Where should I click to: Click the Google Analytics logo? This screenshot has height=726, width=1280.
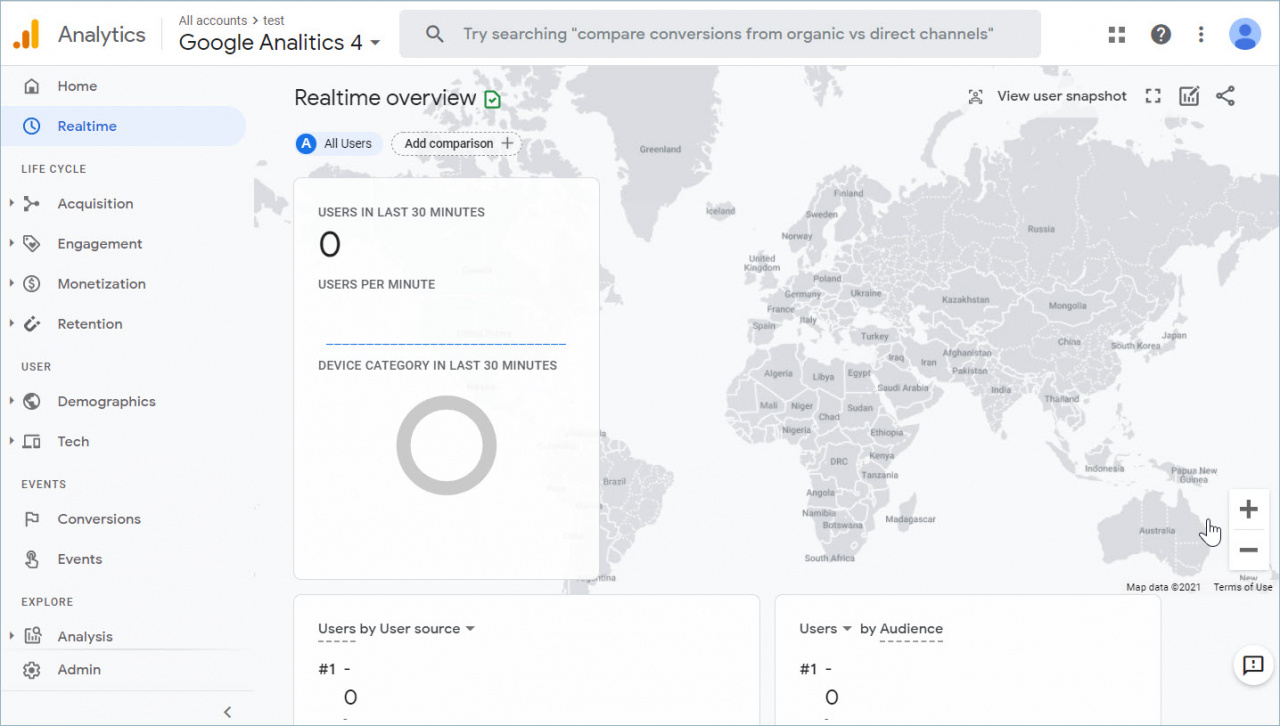(x=27, y=34)
